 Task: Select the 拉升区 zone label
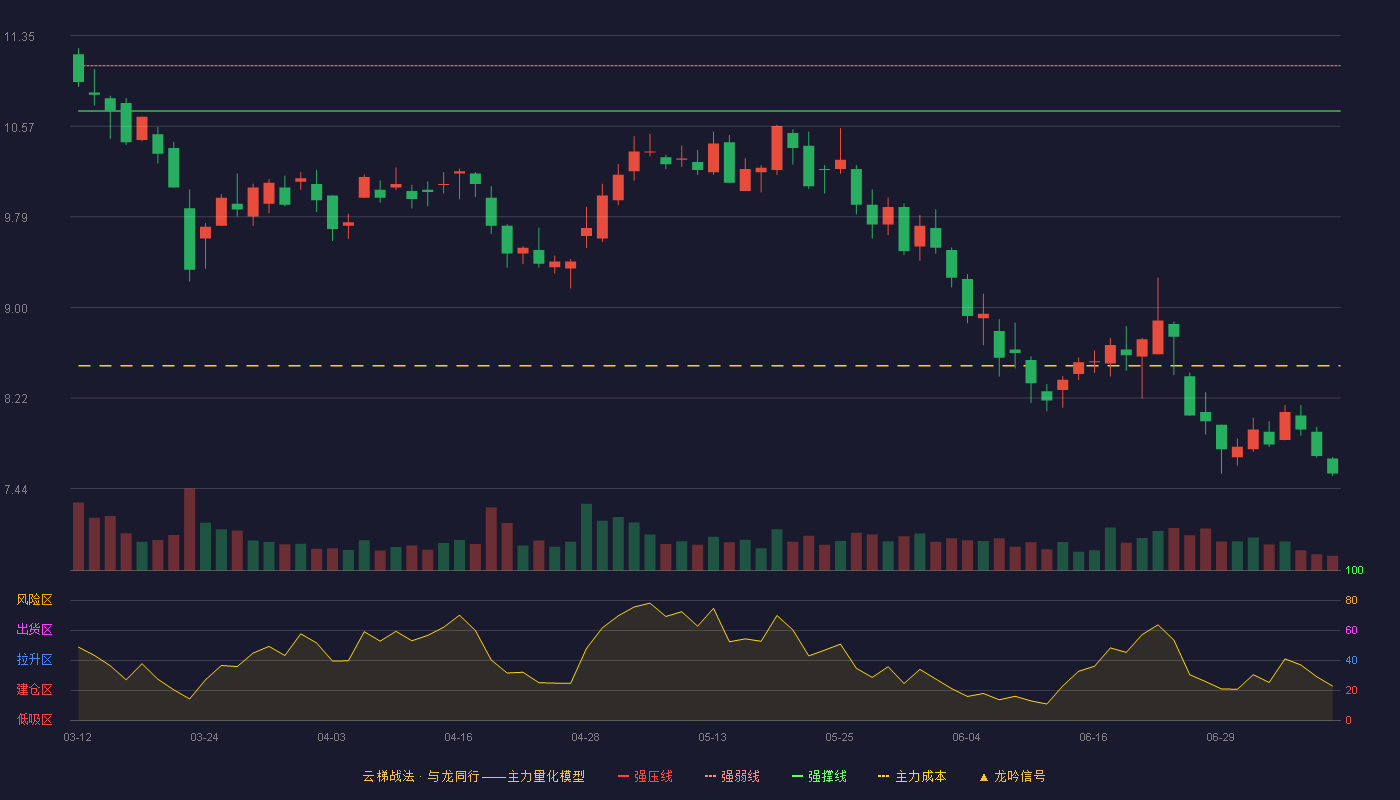pyautogui.click(x=34, y=660)
